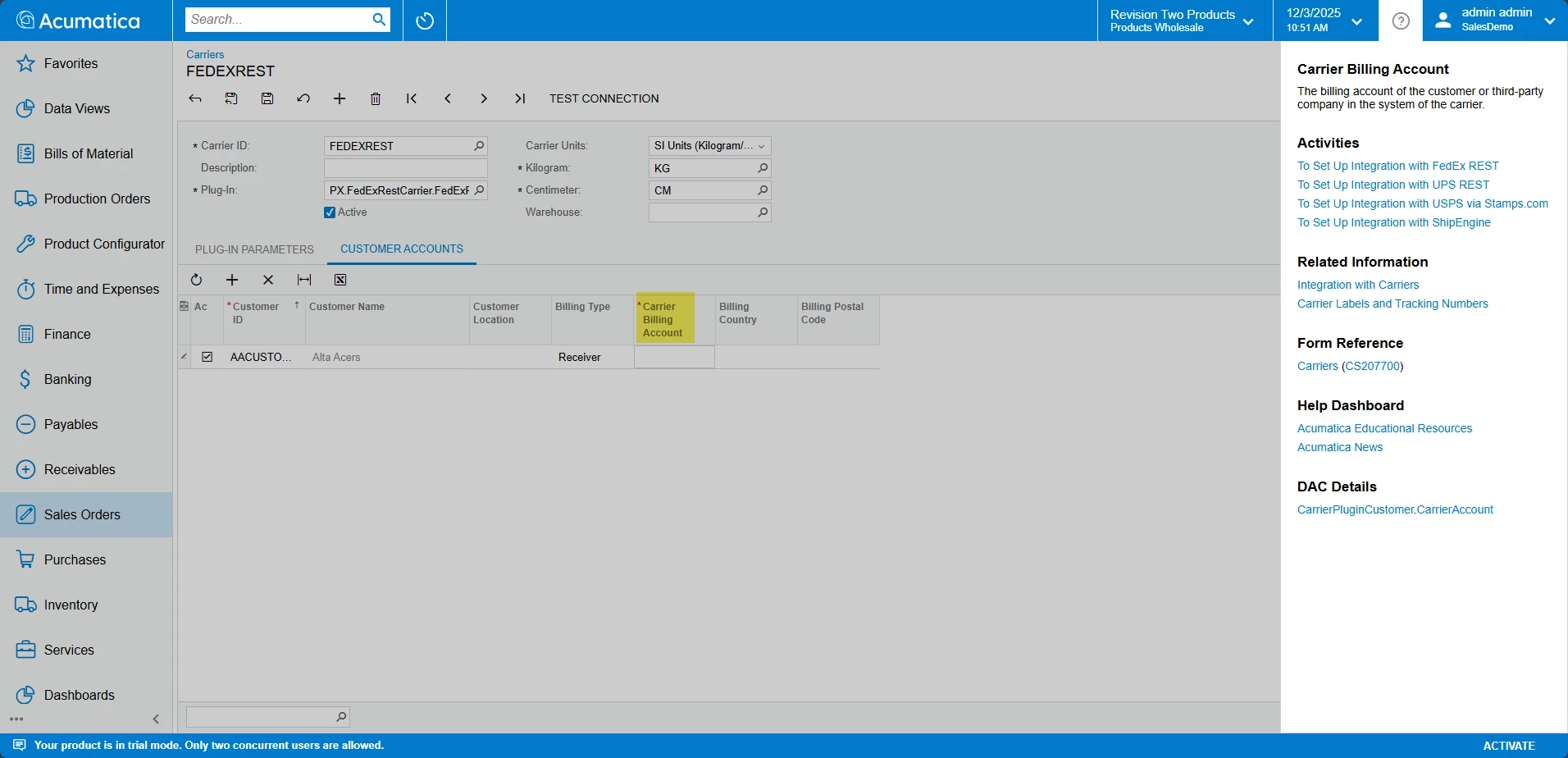Open Banking module
This screenshot has width=1568, height=758.
point(86,379)
